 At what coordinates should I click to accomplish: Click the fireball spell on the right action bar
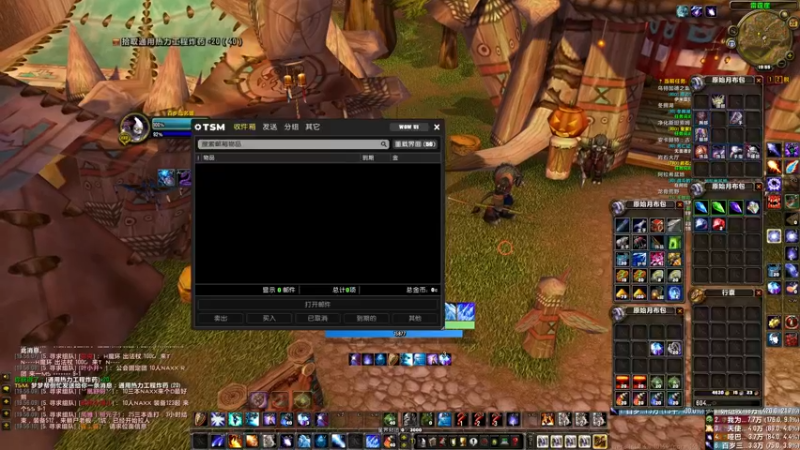click(774, 167)
